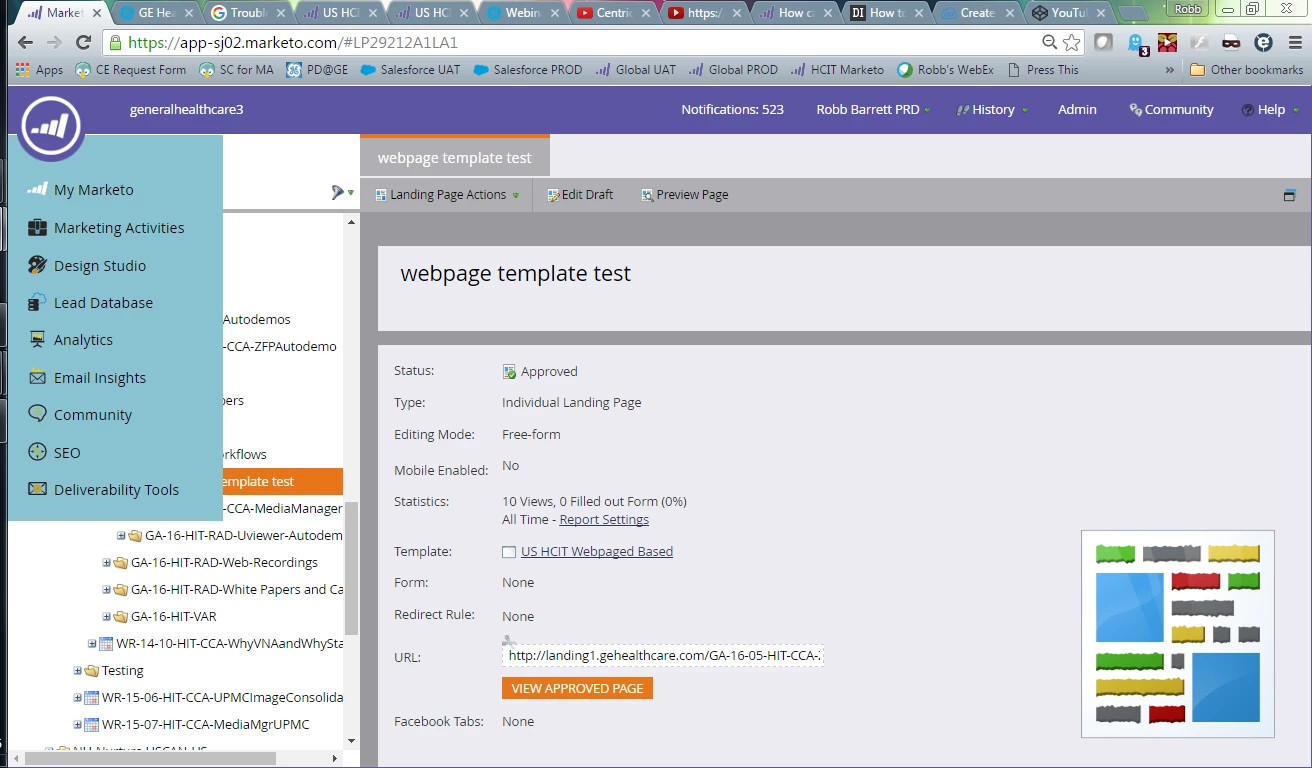Open Other bookmarks folder
The width and height of the screenshot is (1312, 768).
1246,70
